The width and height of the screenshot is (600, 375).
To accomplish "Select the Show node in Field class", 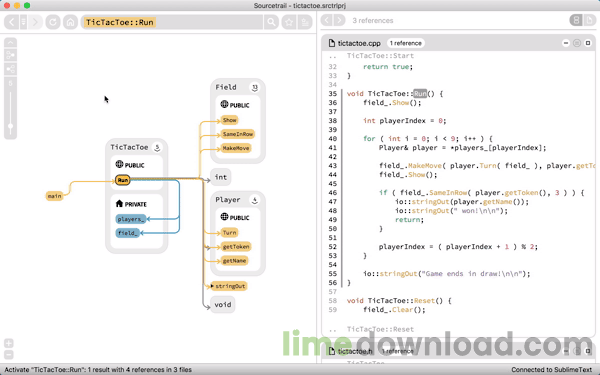I will coord(230,120).
